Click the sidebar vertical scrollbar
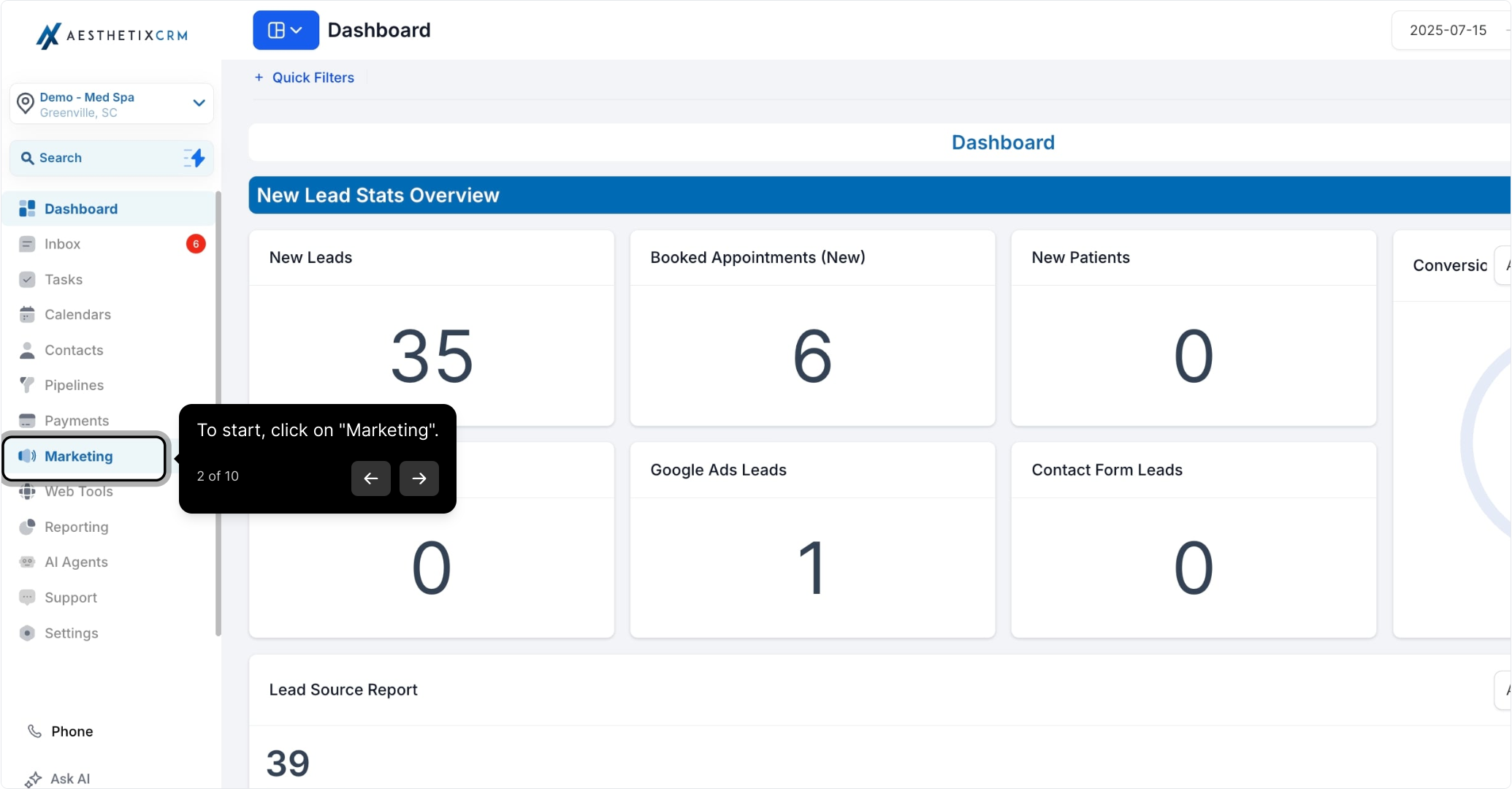Image resolution: width=1512 pixels, height=789 pixels. pyautogui.click(x=218, y=413)
